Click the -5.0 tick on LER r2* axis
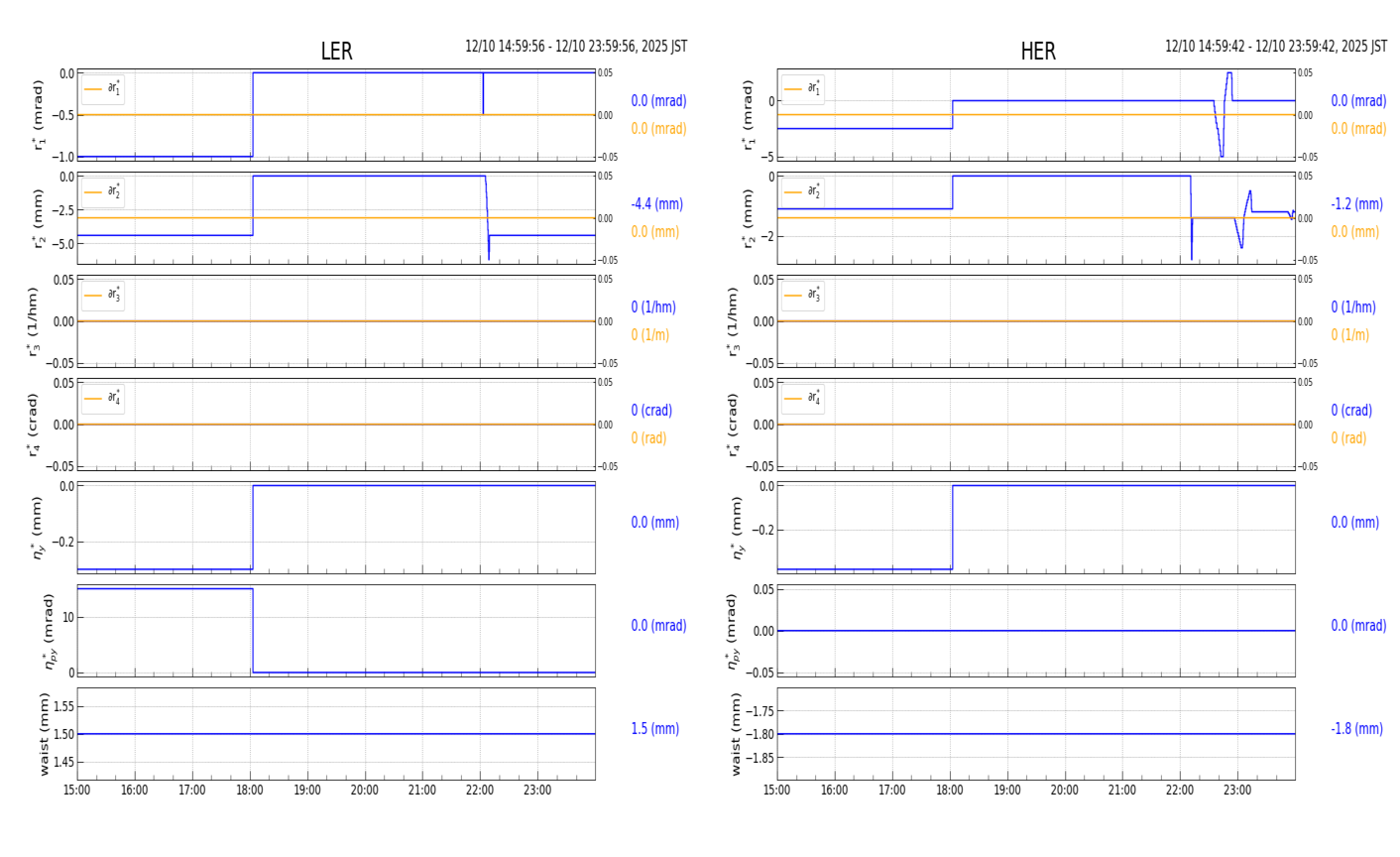The image size is (1400, 857). click(62, 244)
